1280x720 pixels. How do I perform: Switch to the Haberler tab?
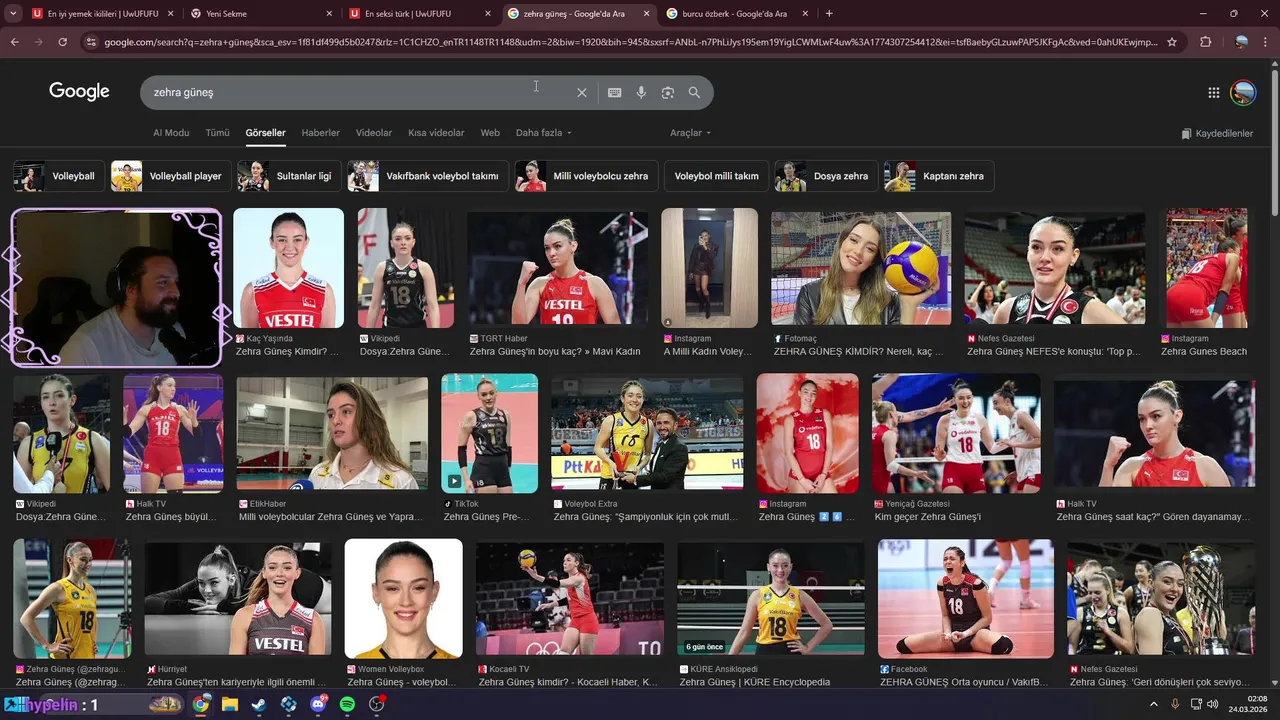[321, 133]
